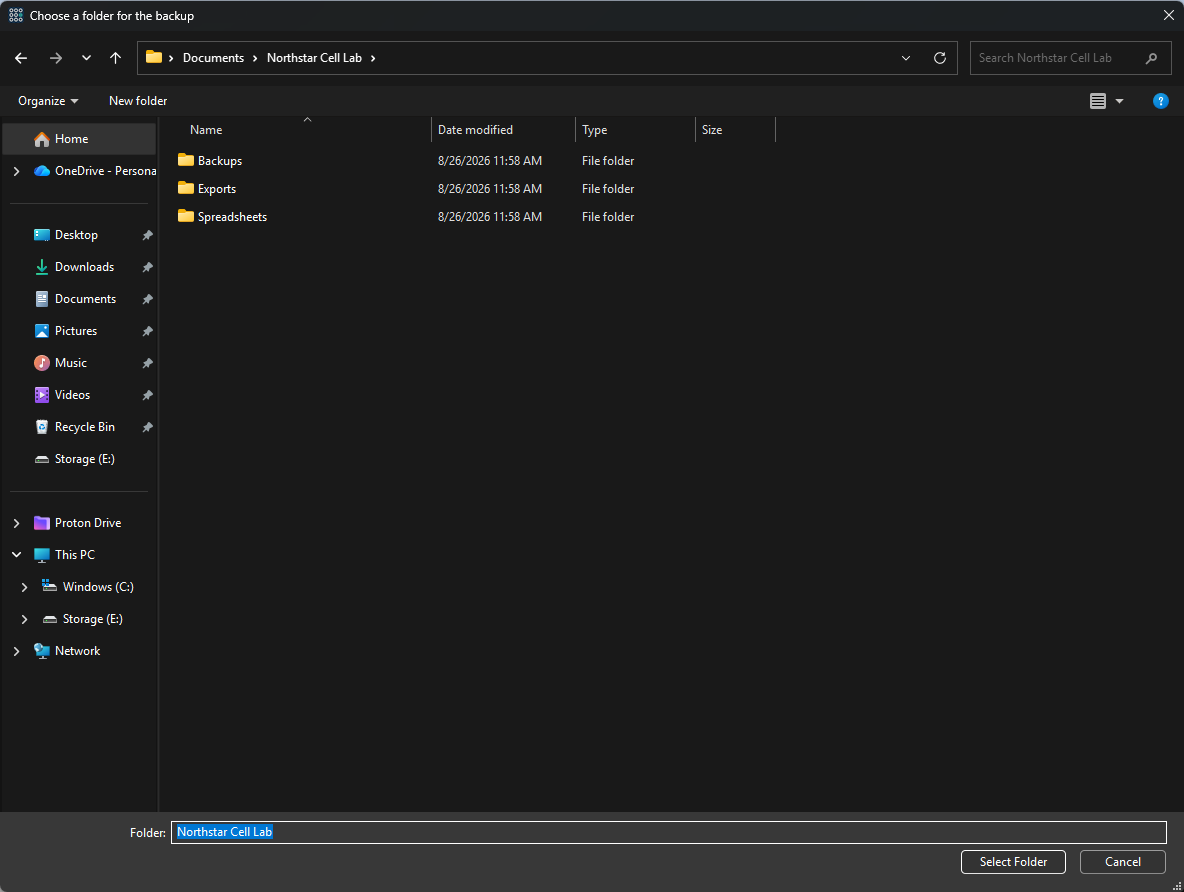Click Northstar Cell Lab in the breadcrumb

(x=314, y=58)
